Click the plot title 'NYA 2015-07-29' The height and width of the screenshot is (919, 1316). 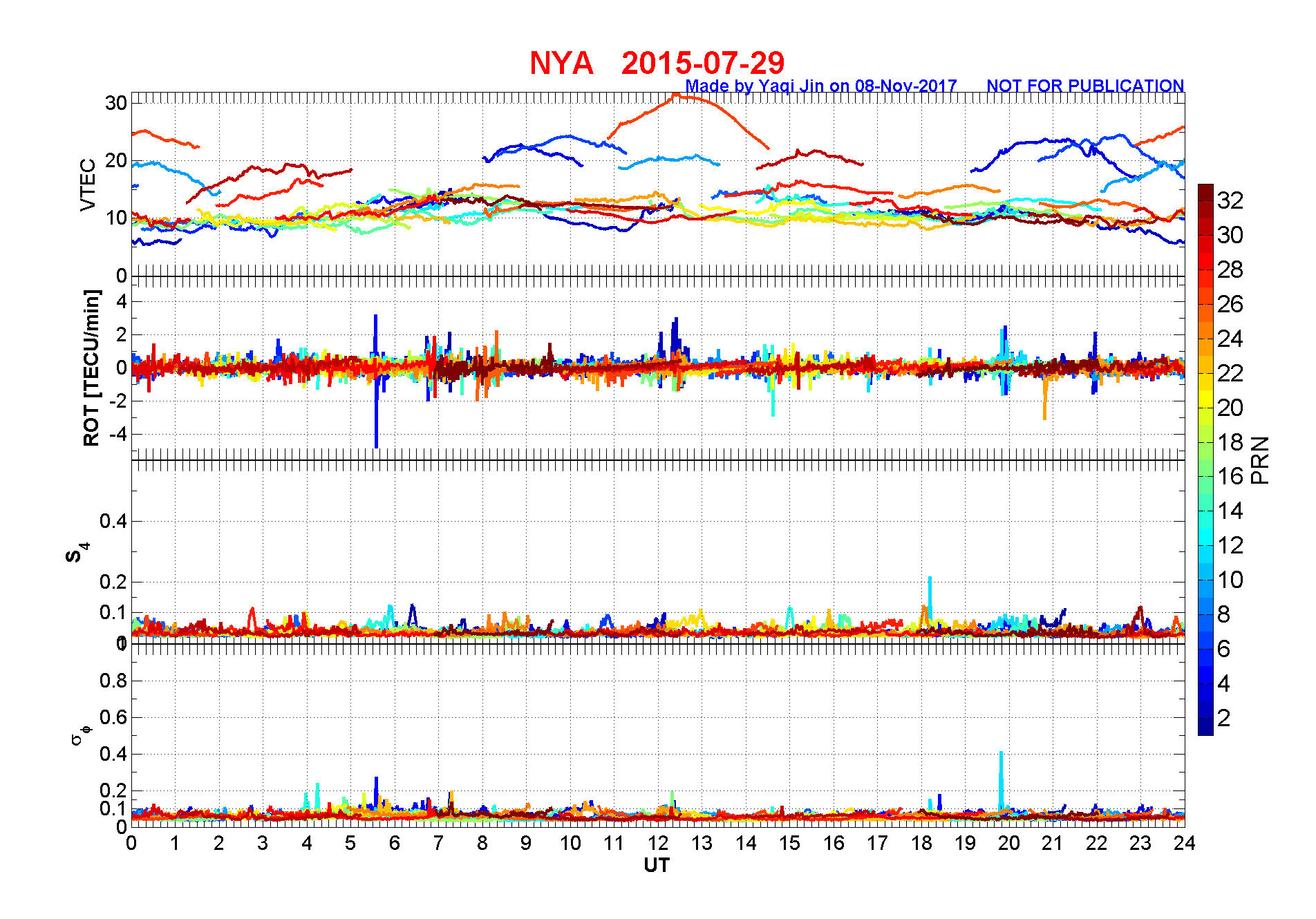coord(657,63)
